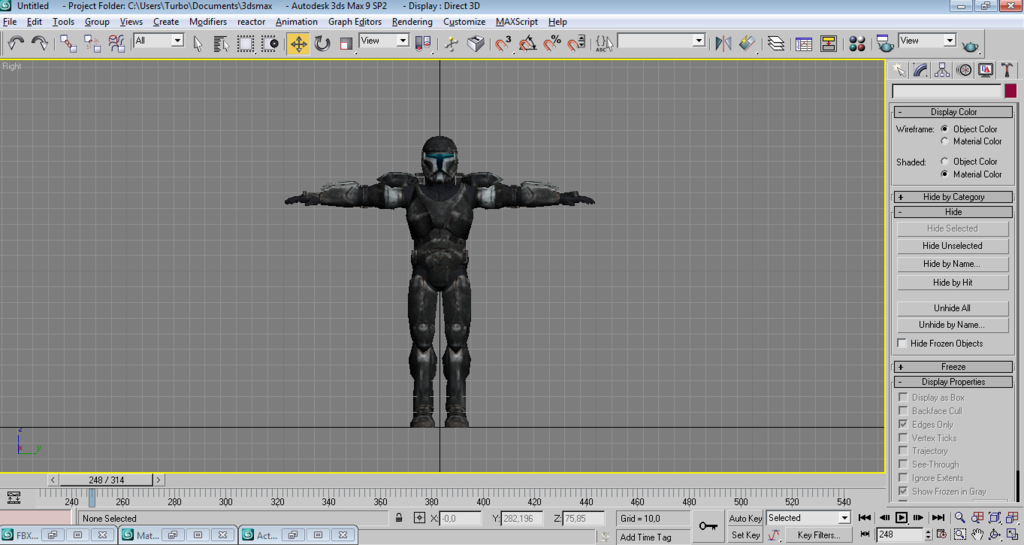Collapse the Display Color rollout
Image resolution: width=1024 pixels, height=545 pixels.
coord(953,112)
